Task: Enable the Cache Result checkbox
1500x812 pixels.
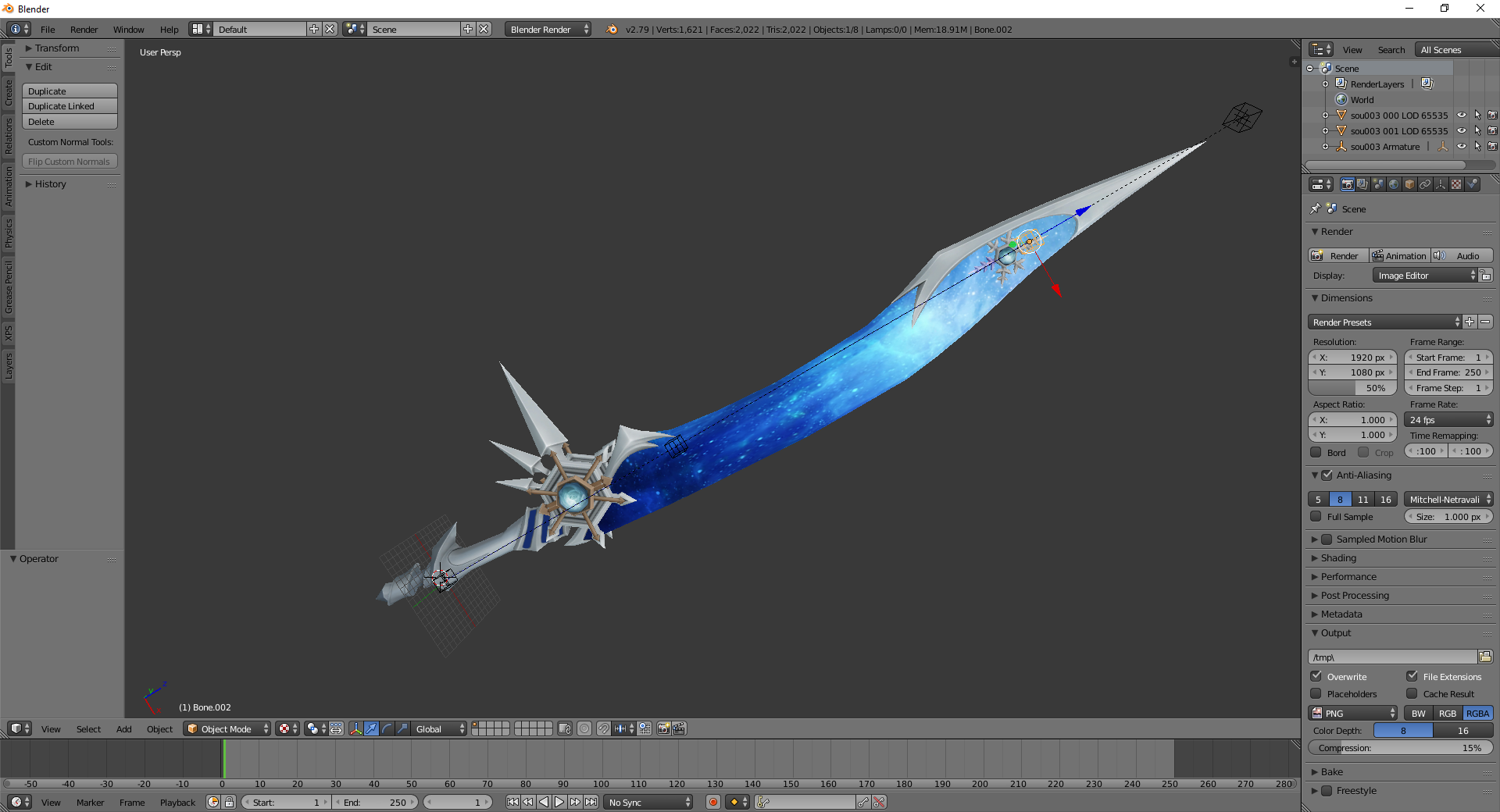Action: tap(1412, 693)
